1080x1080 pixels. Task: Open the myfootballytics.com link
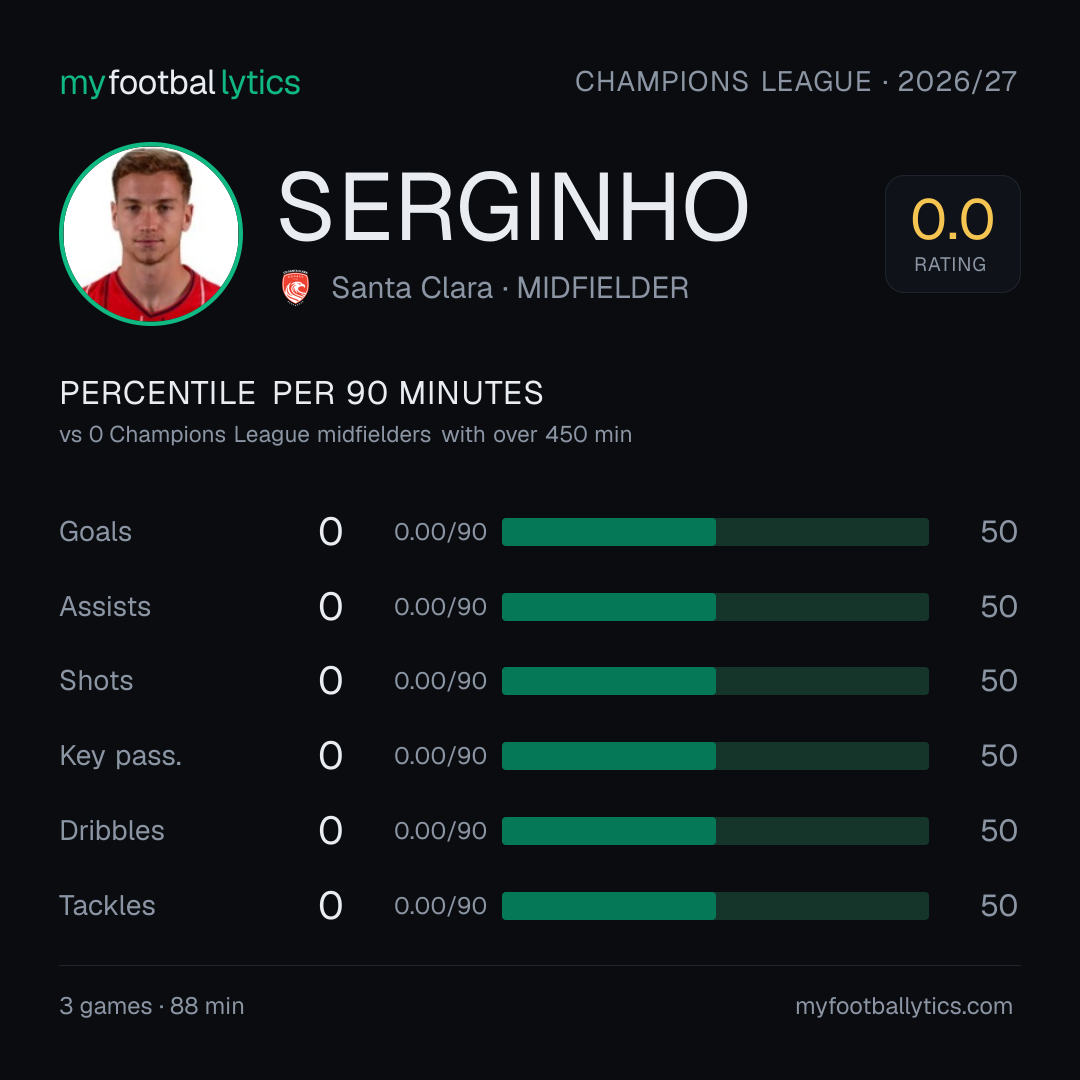click(904, 1006)
